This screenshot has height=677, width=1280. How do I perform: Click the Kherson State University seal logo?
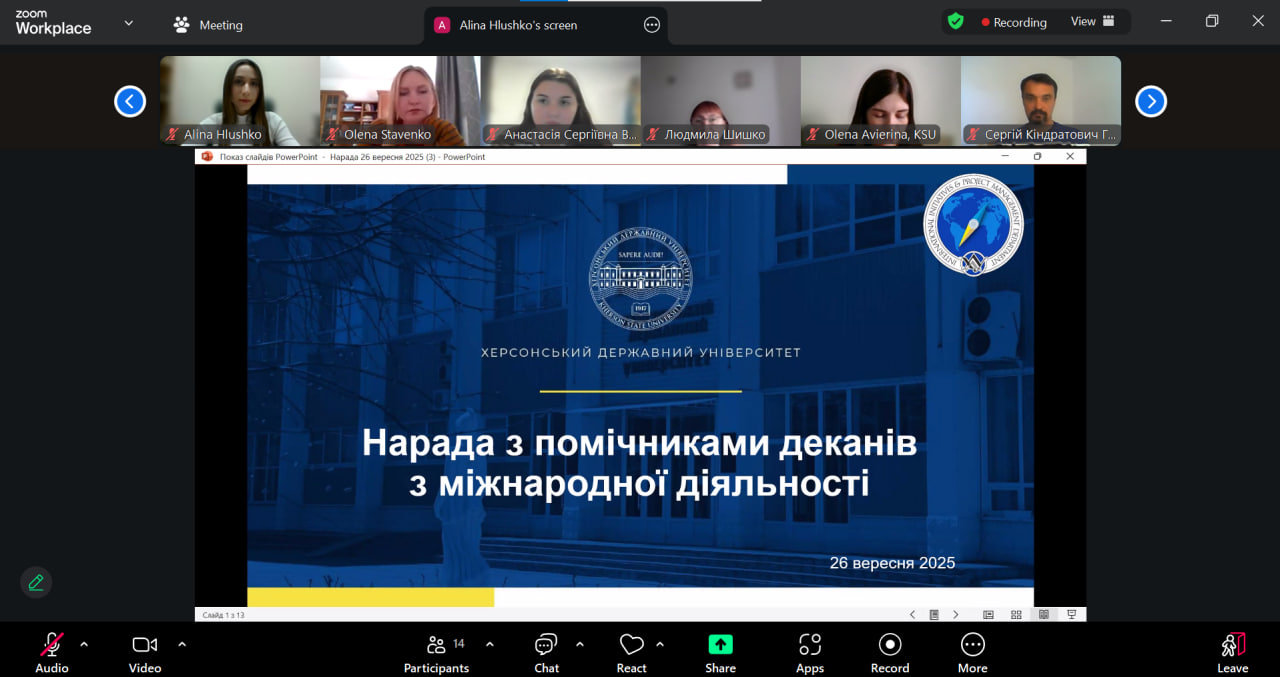pos(640,279)
